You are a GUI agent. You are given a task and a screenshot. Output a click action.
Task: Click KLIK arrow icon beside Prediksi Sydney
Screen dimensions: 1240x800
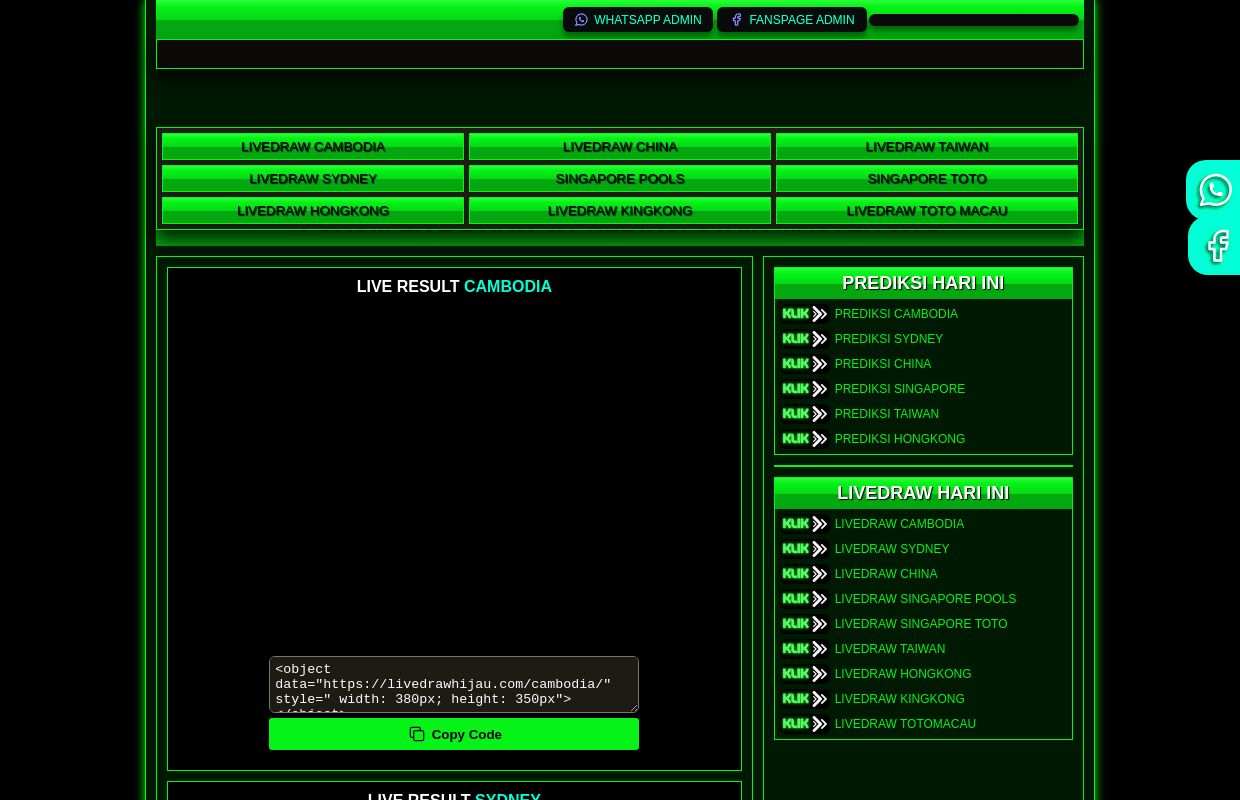(x=805, y=339)
